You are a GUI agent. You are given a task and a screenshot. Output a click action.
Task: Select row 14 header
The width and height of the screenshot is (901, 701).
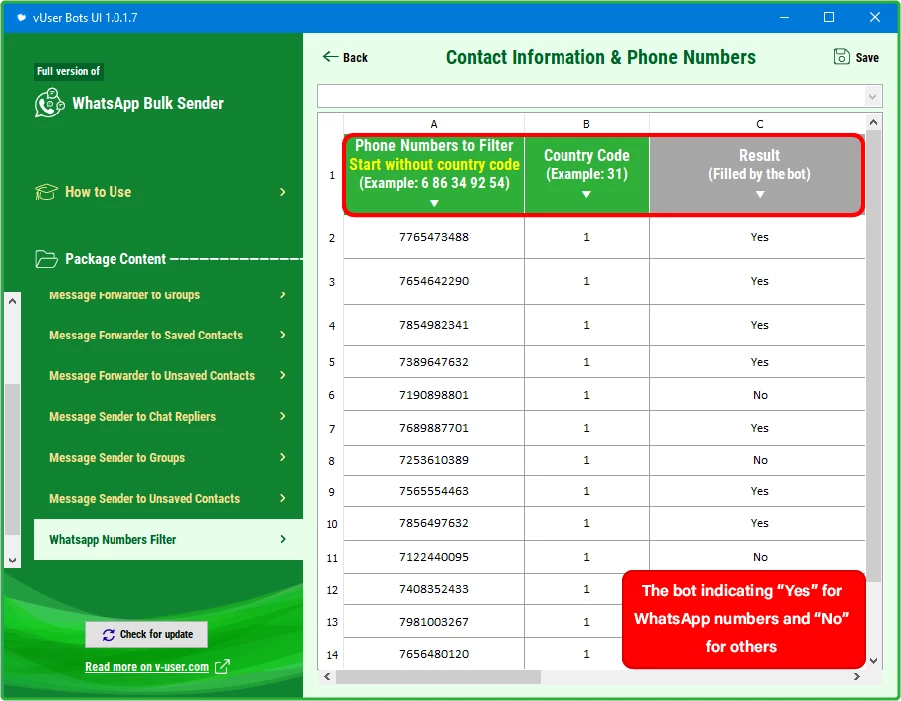332,654
